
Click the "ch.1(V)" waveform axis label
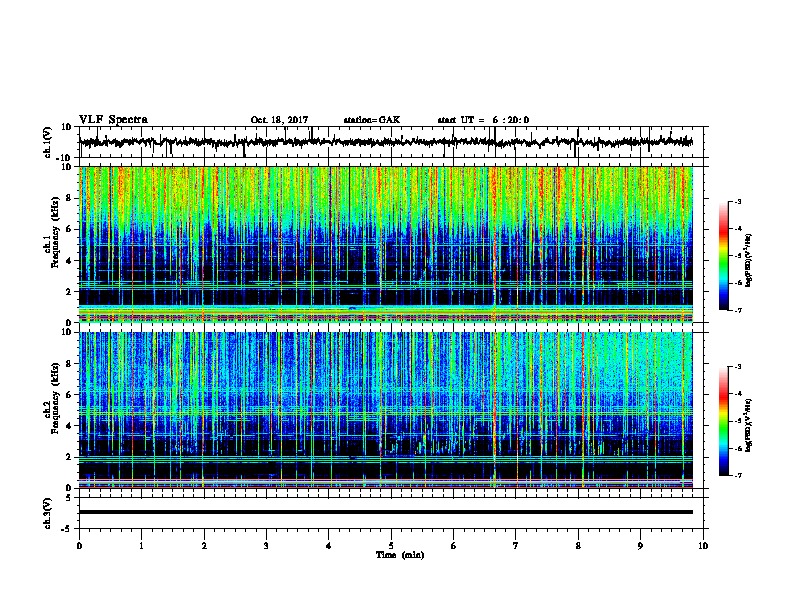48,142
